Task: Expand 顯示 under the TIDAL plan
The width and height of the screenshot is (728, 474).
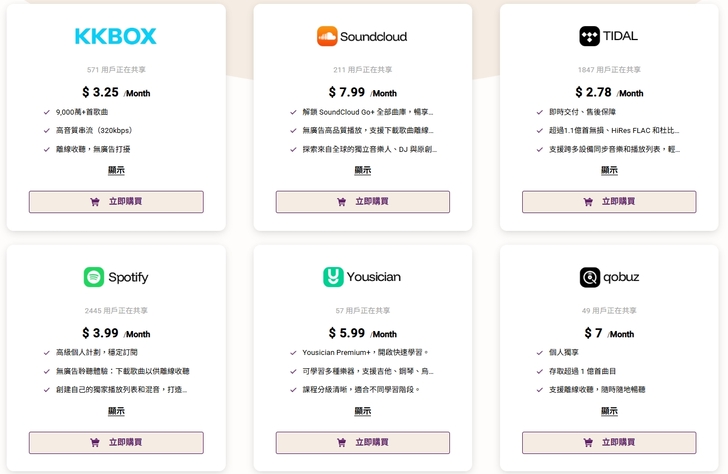Action: click(x=609, y=170)
